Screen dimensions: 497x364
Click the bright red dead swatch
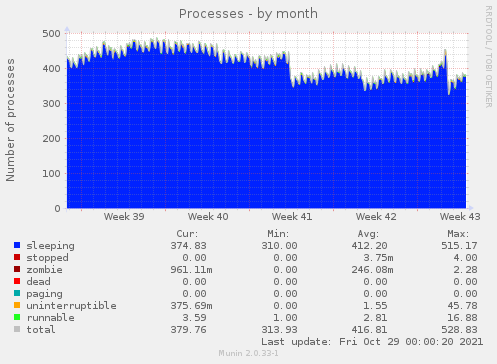(x=17, y=281)
